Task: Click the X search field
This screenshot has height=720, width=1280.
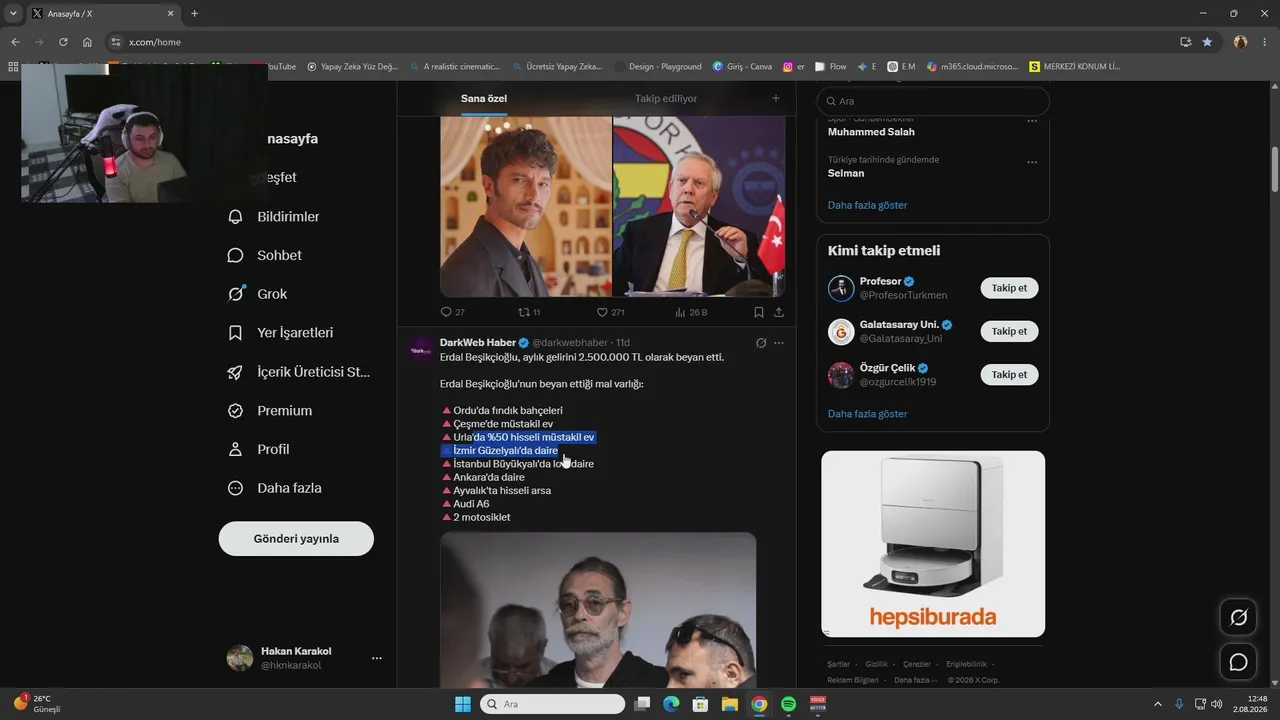Action: point(933,101)
